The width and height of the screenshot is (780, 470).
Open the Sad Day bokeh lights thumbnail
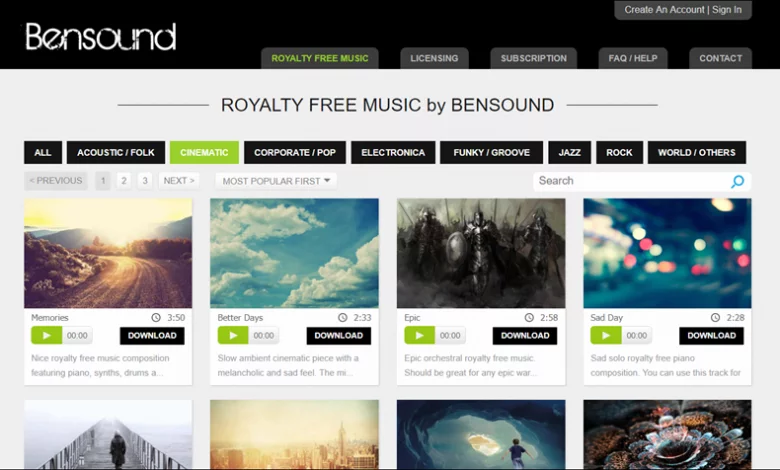point(667,253)
